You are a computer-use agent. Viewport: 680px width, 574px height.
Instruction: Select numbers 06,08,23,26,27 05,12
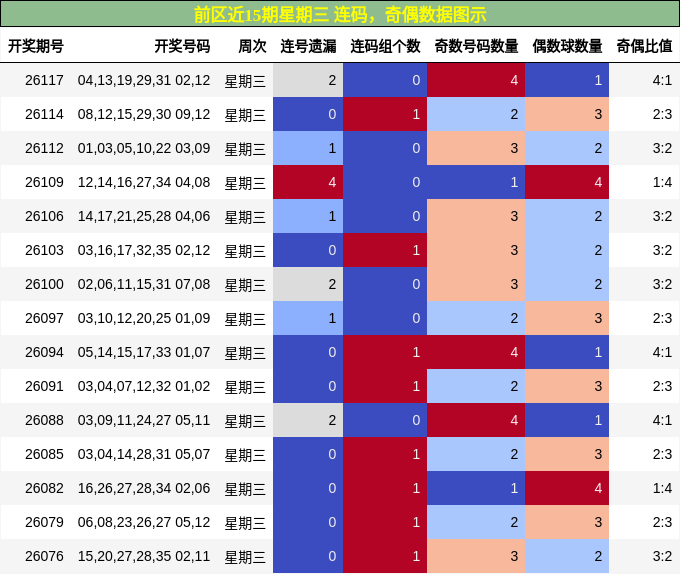click(x=144, y=522)
